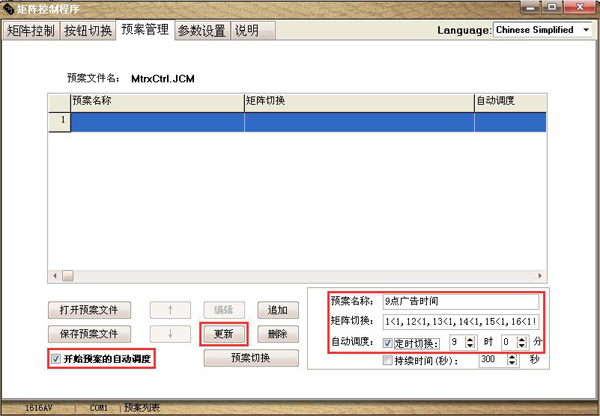The height and width of the screenshot is (416, 600).
Task: Open the 按钮切换 tab
Action: tap(88, 31)
